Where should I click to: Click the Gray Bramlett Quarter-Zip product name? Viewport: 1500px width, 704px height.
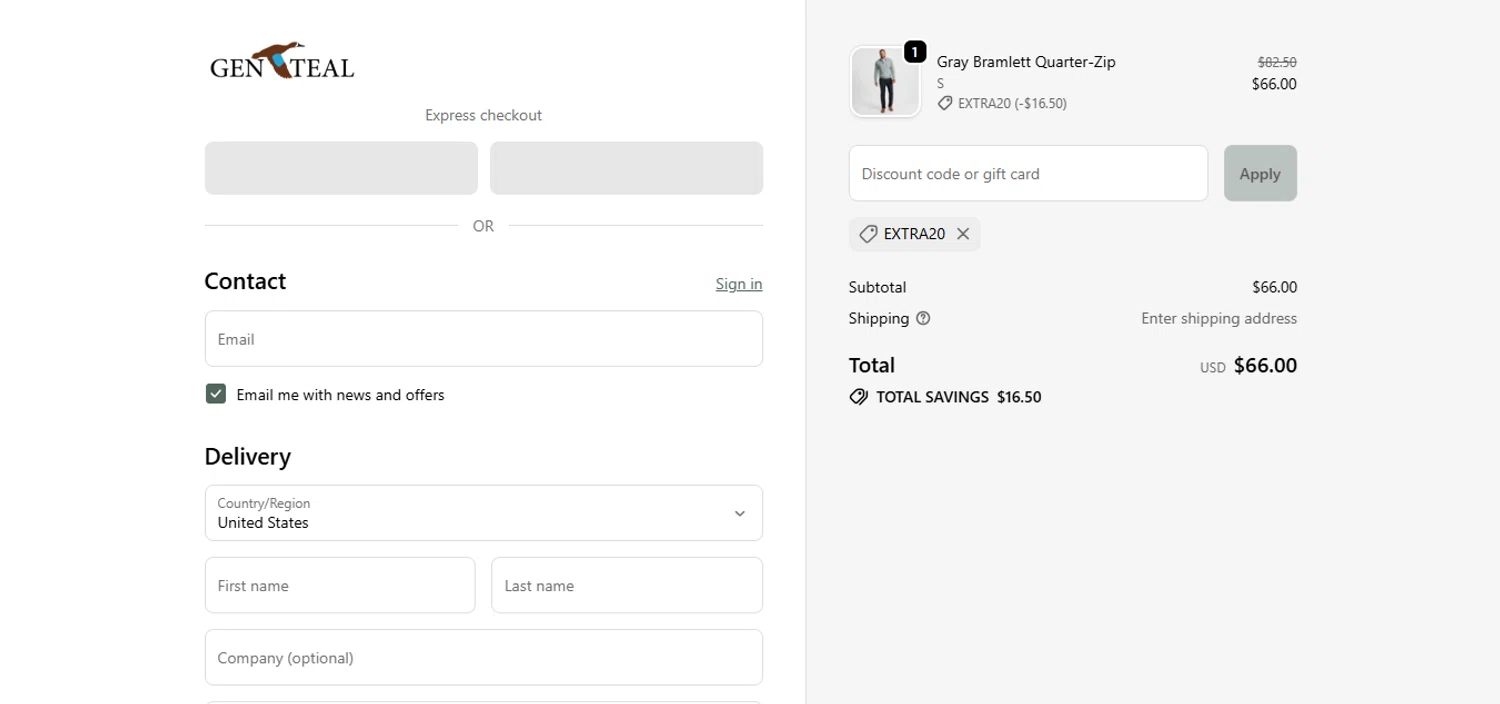point(1026,62)
